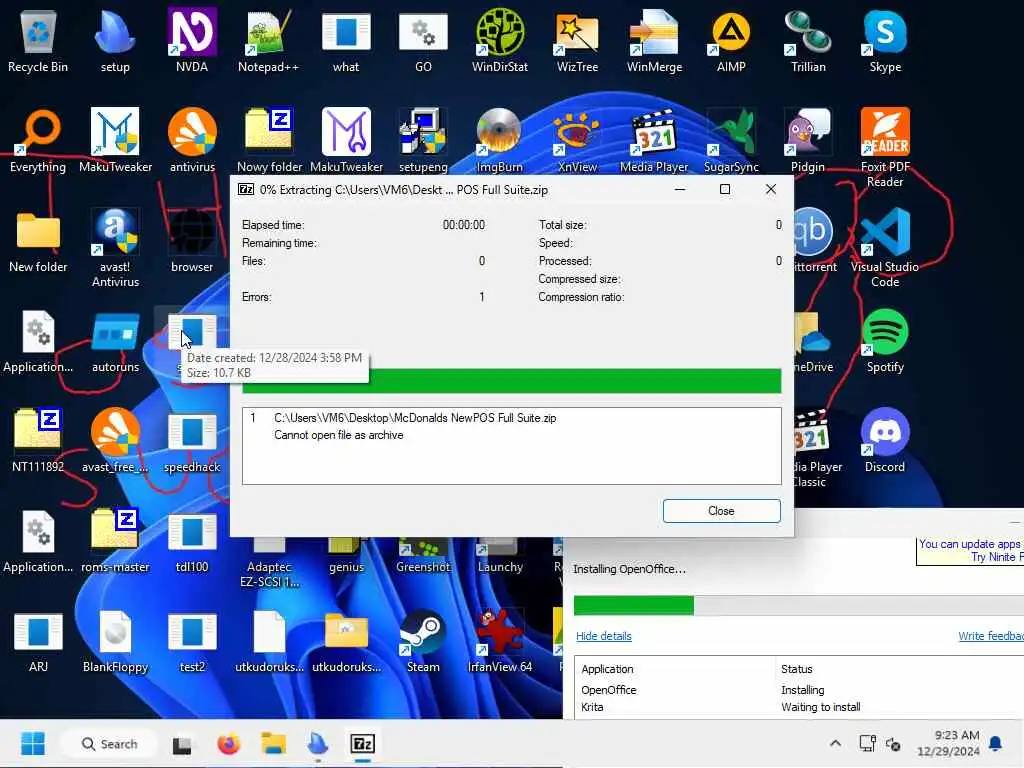Launch Spotify from the desktop

point(885,341)
